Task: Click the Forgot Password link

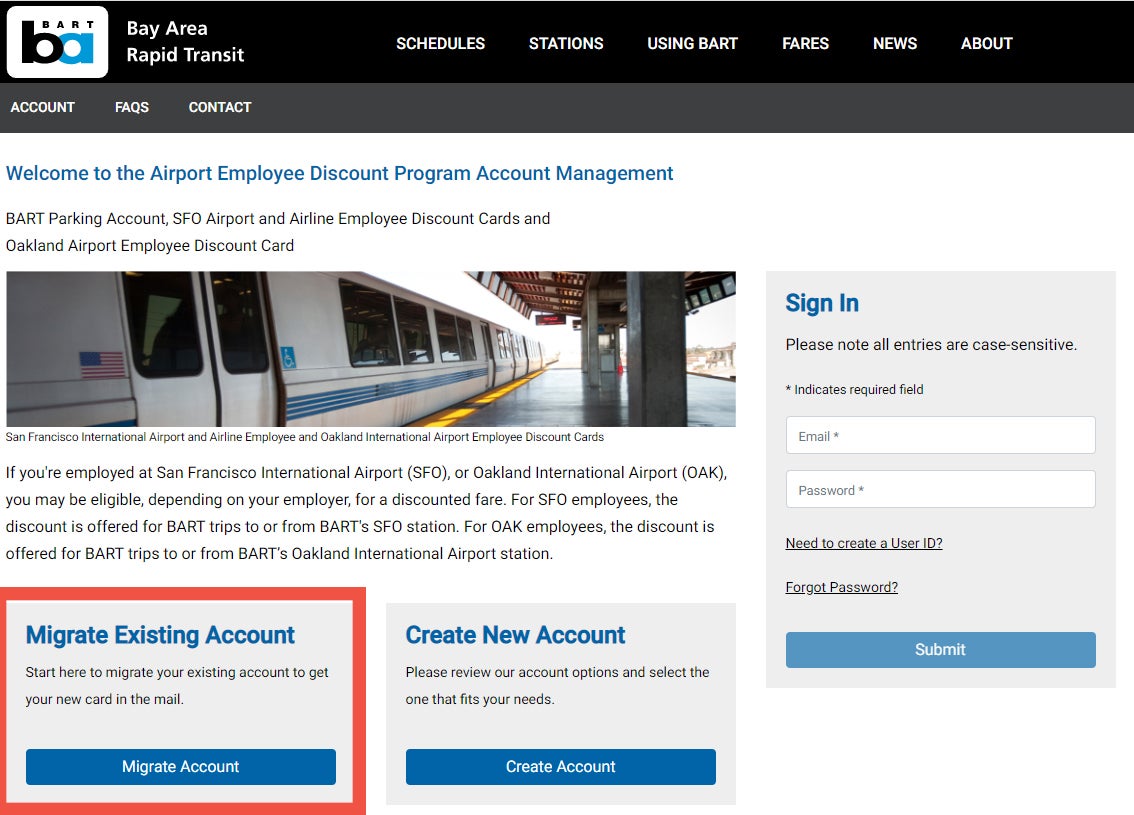Action: (841, 587)
